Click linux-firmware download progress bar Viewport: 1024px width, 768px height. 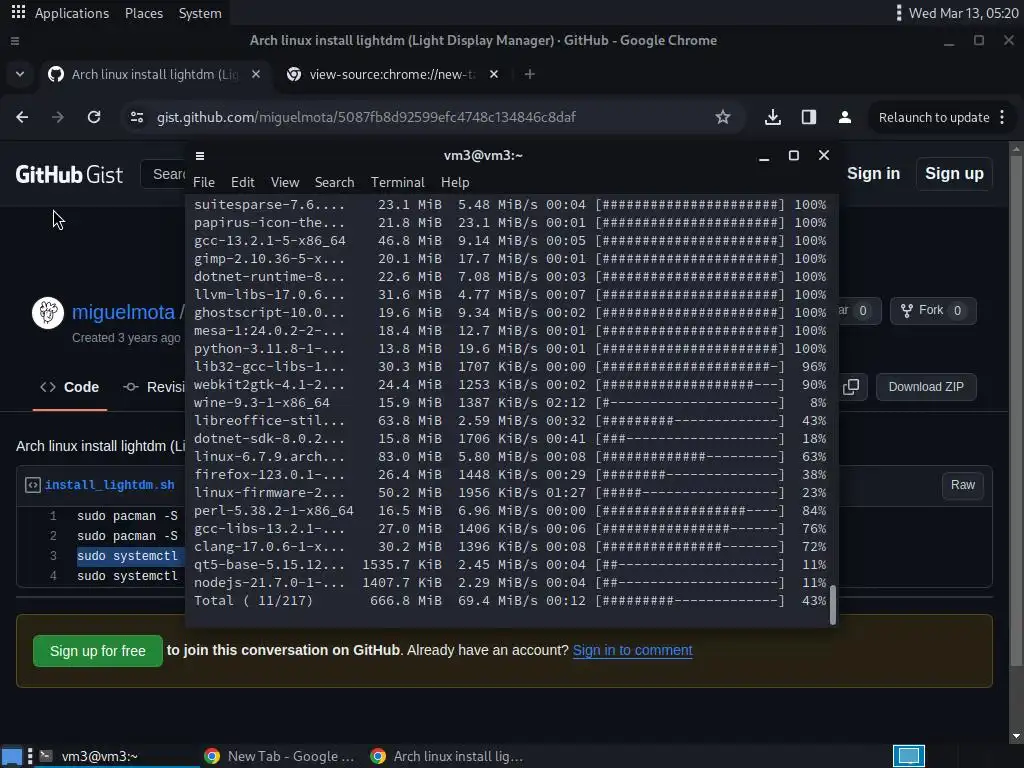(x=690, y=493)
